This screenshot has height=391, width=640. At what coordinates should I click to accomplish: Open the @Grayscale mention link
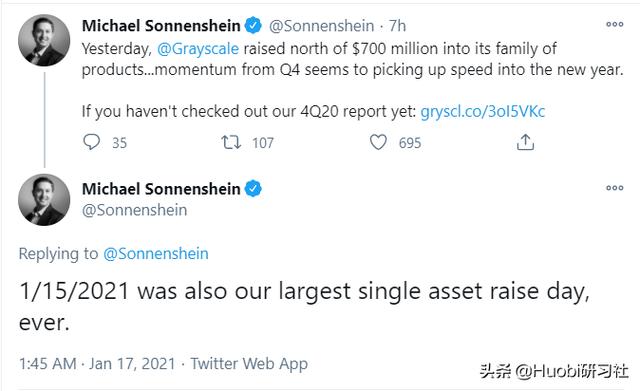[x=198, y=49]
